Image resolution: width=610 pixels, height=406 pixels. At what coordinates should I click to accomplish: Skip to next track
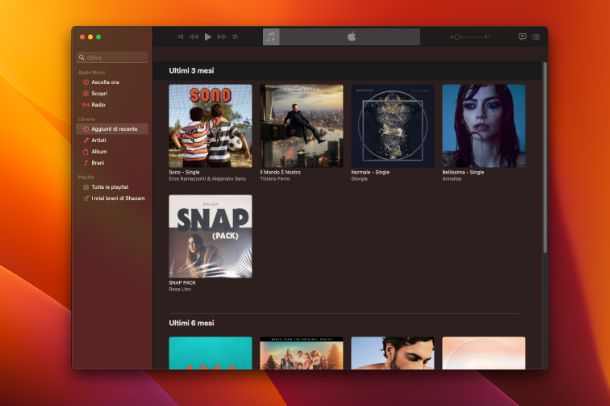click(222, 37)
